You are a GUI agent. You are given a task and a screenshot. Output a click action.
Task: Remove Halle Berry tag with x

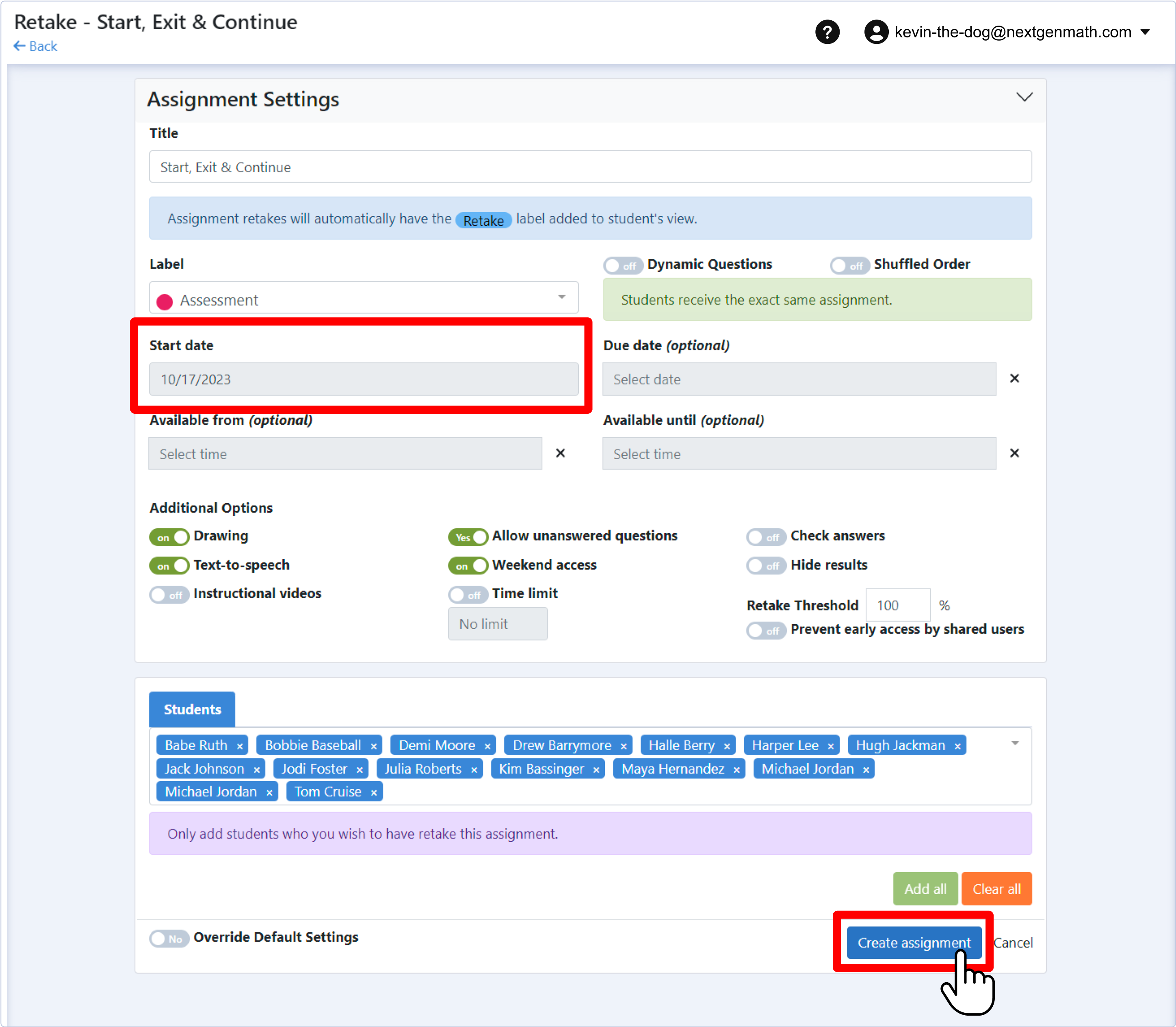pos(727,746)
